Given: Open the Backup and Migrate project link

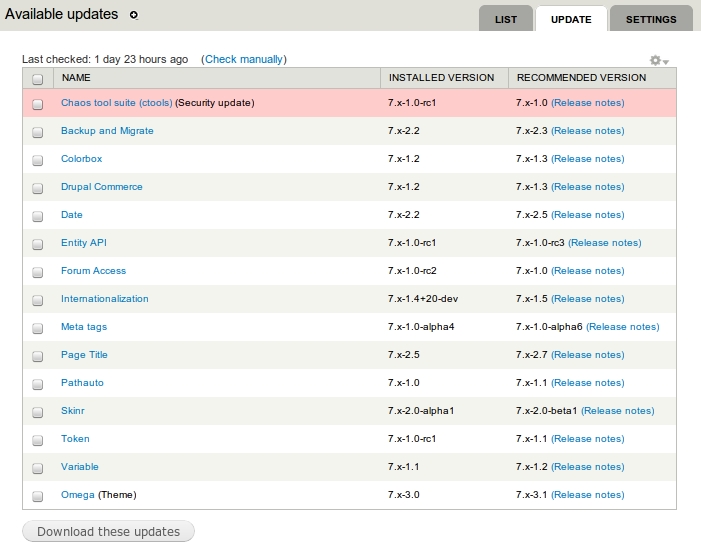Looking at the screenshot, I should (107, 131).
